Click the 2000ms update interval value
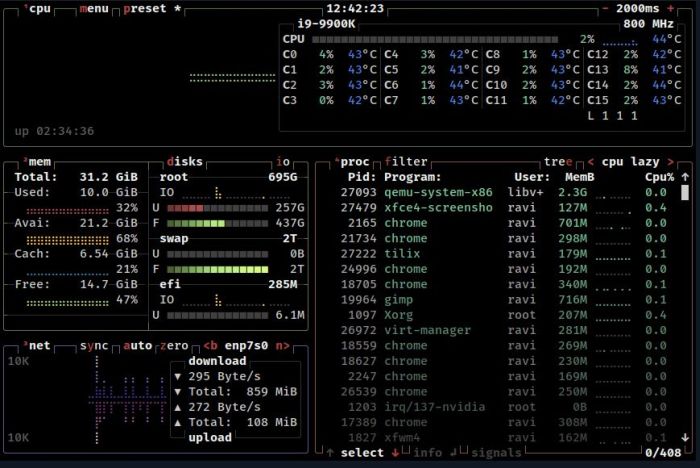The height and width of the screenshot is (468, 700). 638,8
